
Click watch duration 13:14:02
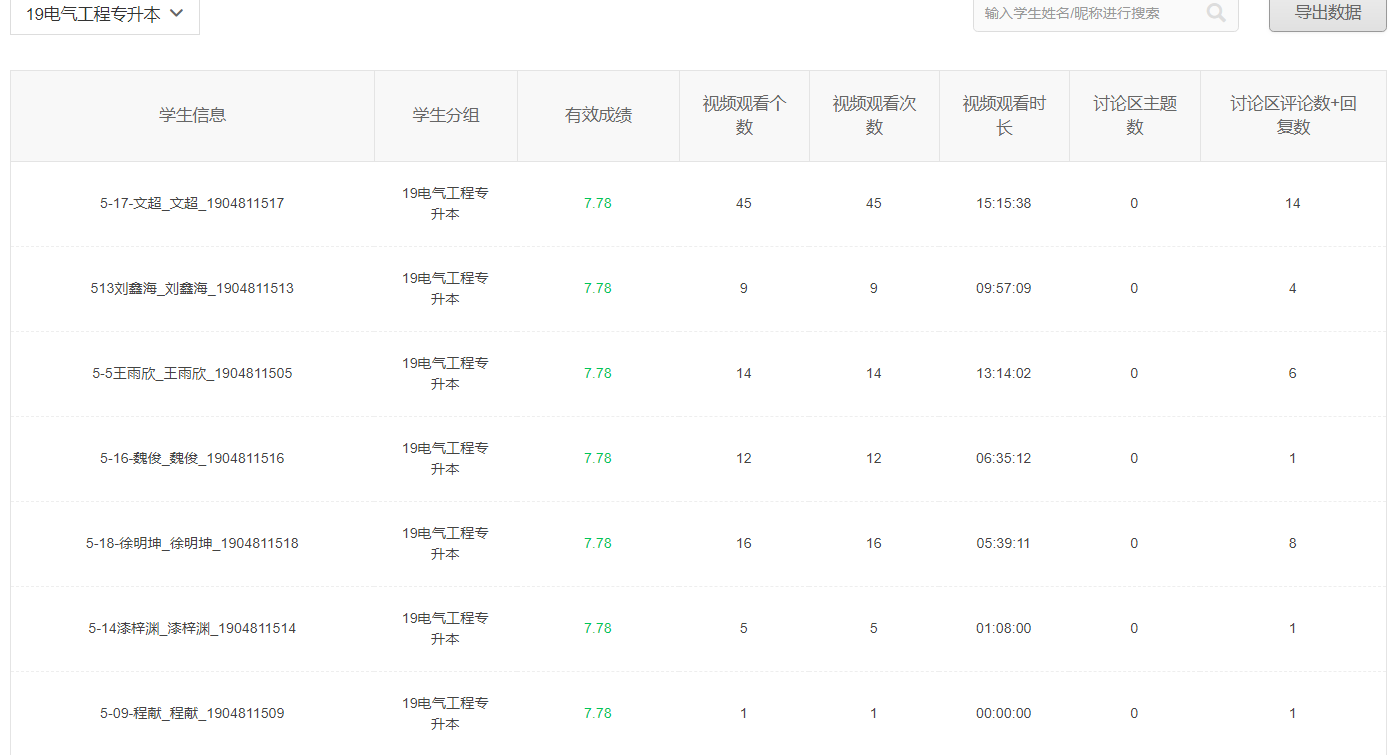point(1004,373)
